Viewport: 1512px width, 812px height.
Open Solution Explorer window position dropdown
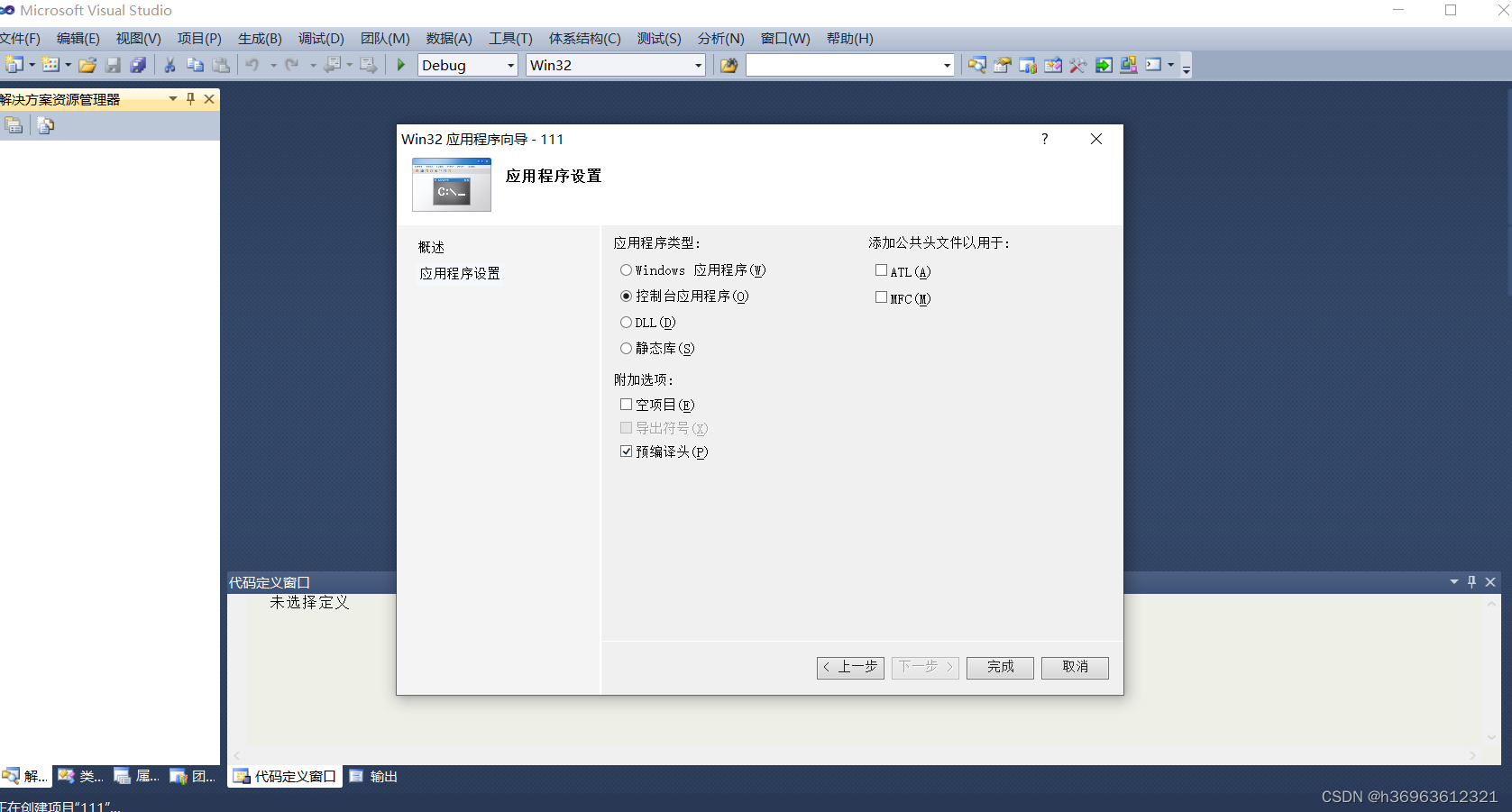pyautogui.click(x=172, y=99)
